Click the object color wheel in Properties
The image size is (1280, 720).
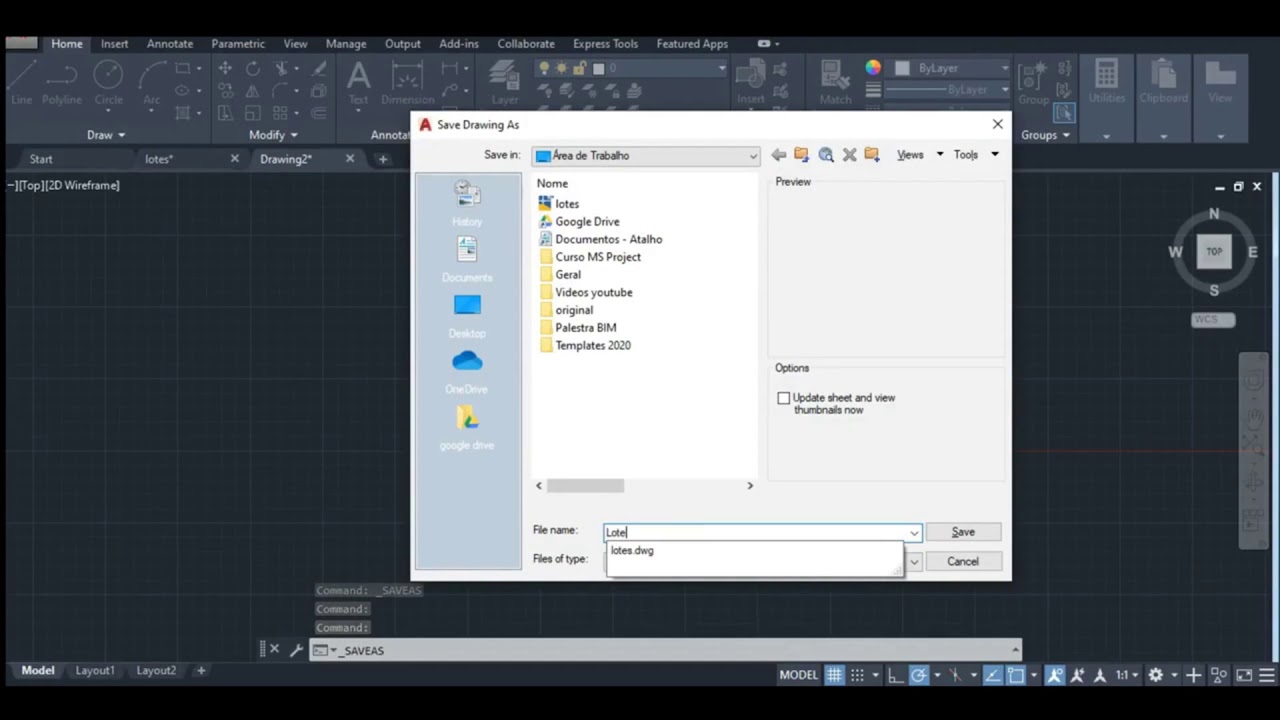[x=873, y=68]
